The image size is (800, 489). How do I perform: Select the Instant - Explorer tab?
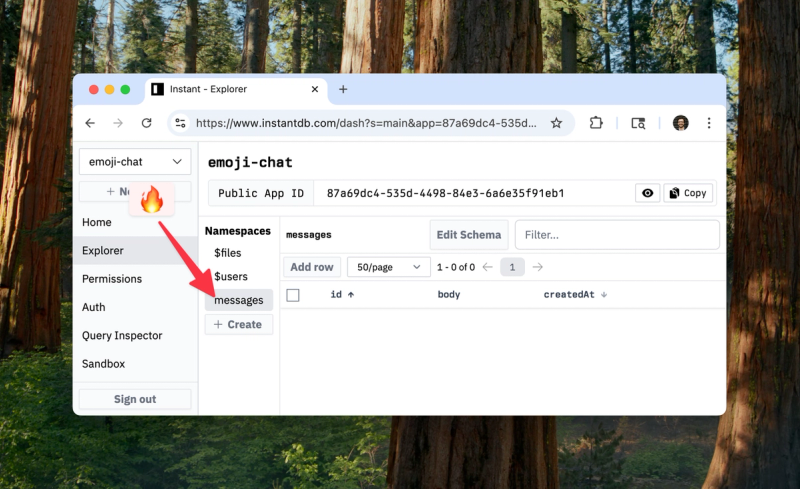pos(236,89)
